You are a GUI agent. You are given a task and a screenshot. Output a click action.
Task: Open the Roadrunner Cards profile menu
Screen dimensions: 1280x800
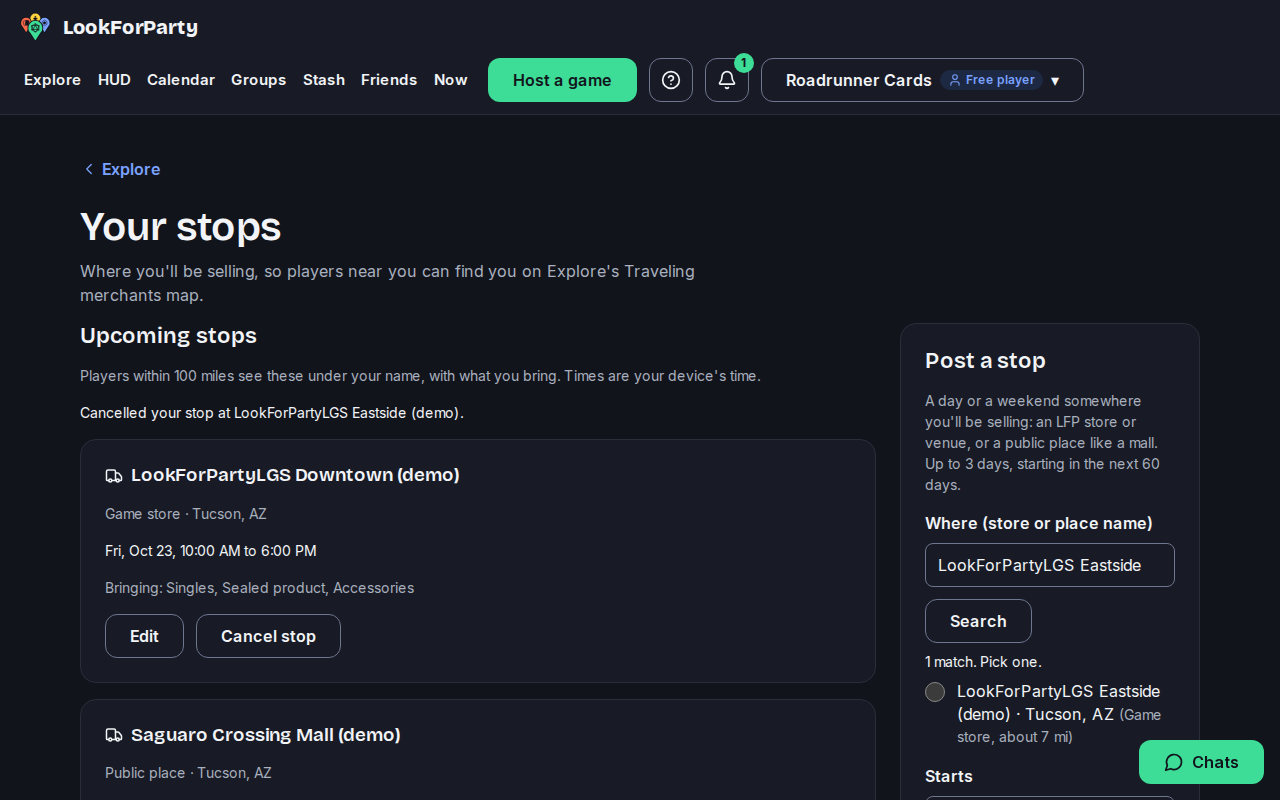922,80
